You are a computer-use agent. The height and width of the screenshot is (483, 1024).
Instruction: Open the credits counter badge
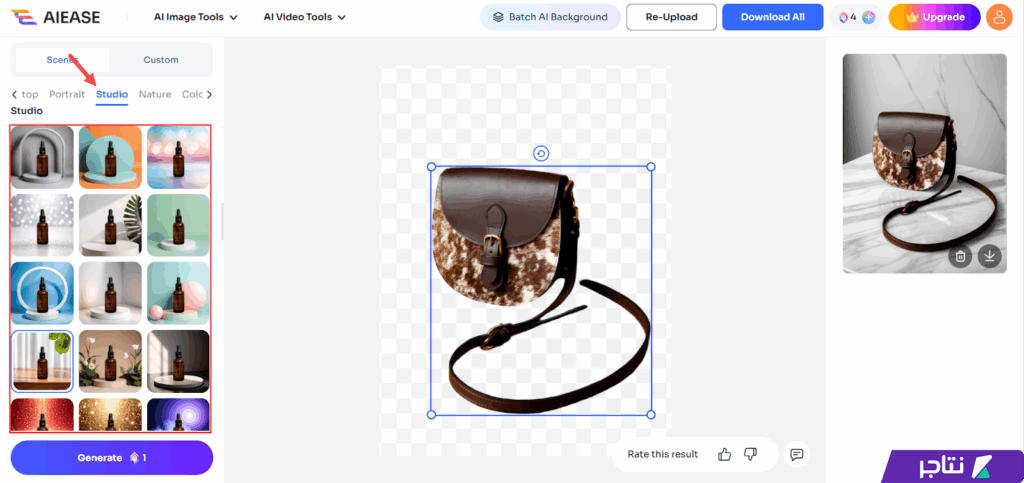(856, 17)
